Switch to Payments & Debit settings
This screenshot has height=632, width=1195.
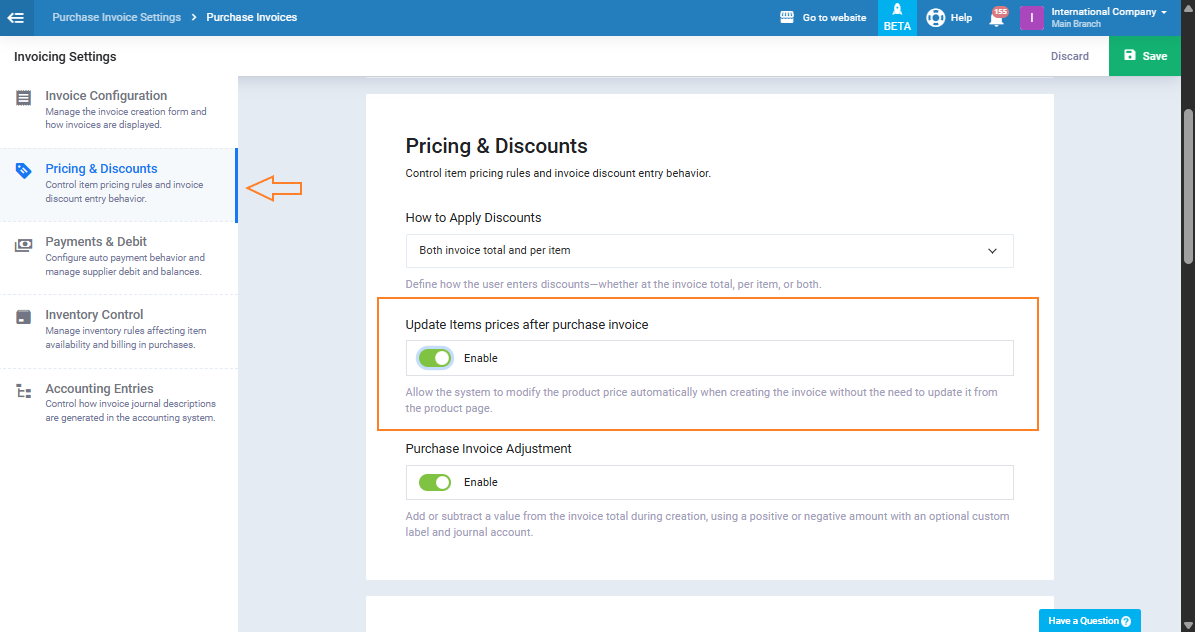coord(96,242)
